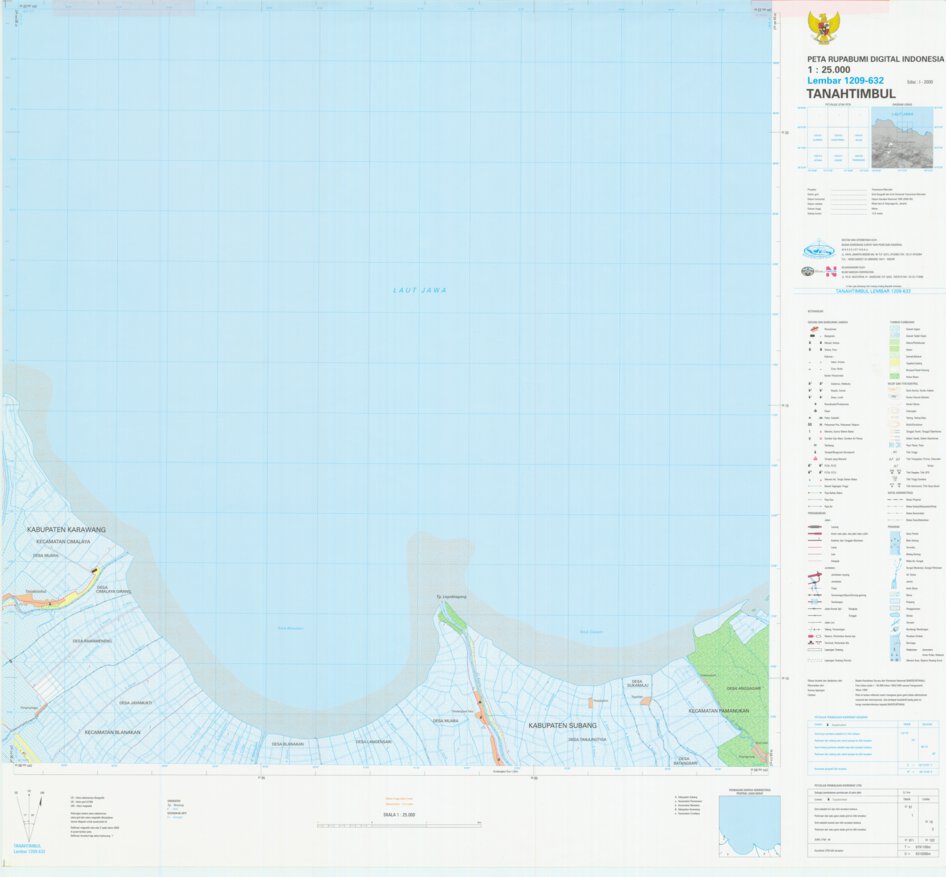The width and height of the screenshot is (946, 877).
Task: Click TANAHTIMBUL LEMBAR 1209-632 footer text
Action: click(873, 291)
